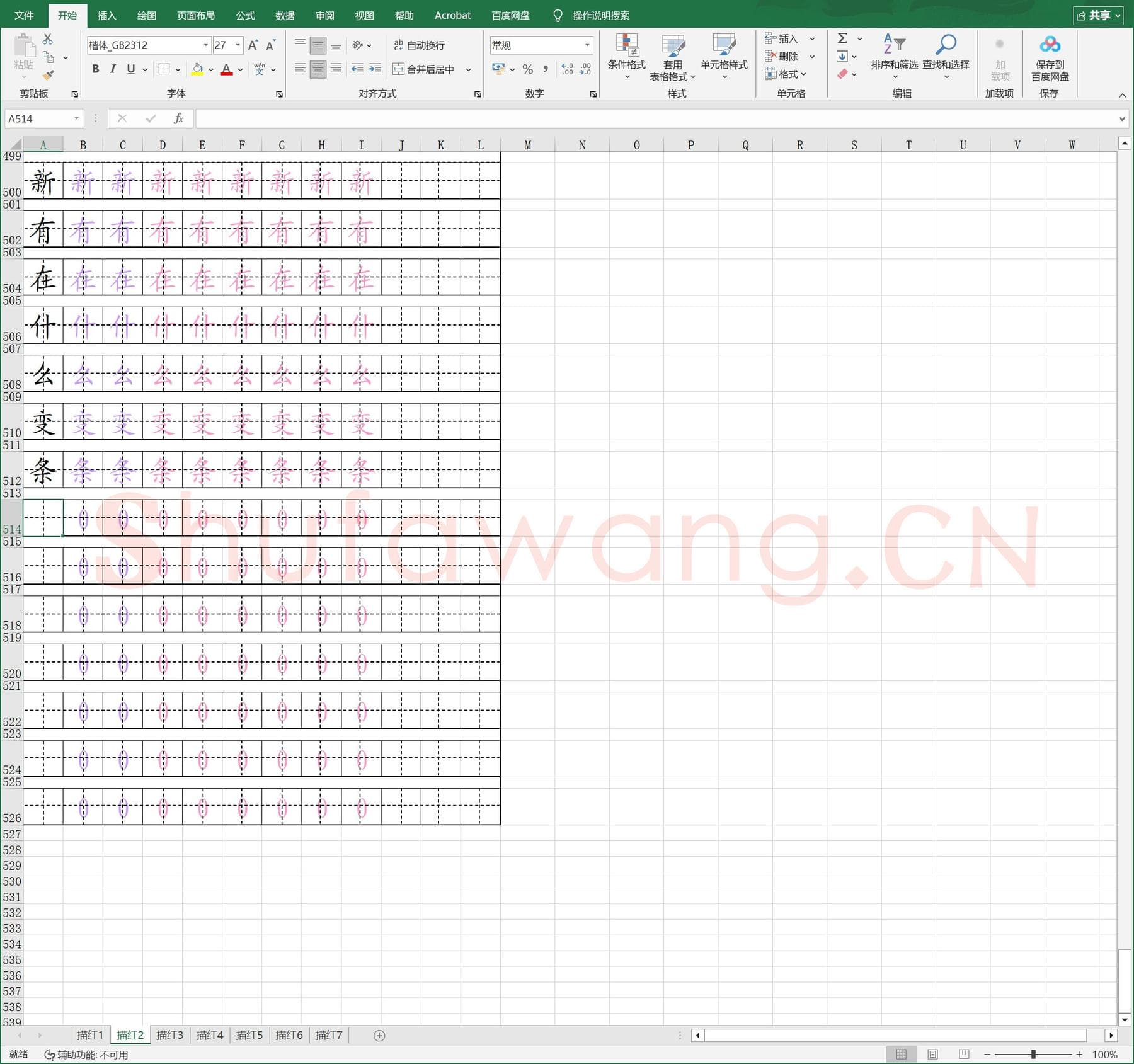Toggle align text right
1134x1064 pixels.
pyautogui.click(x=336, y=69)
